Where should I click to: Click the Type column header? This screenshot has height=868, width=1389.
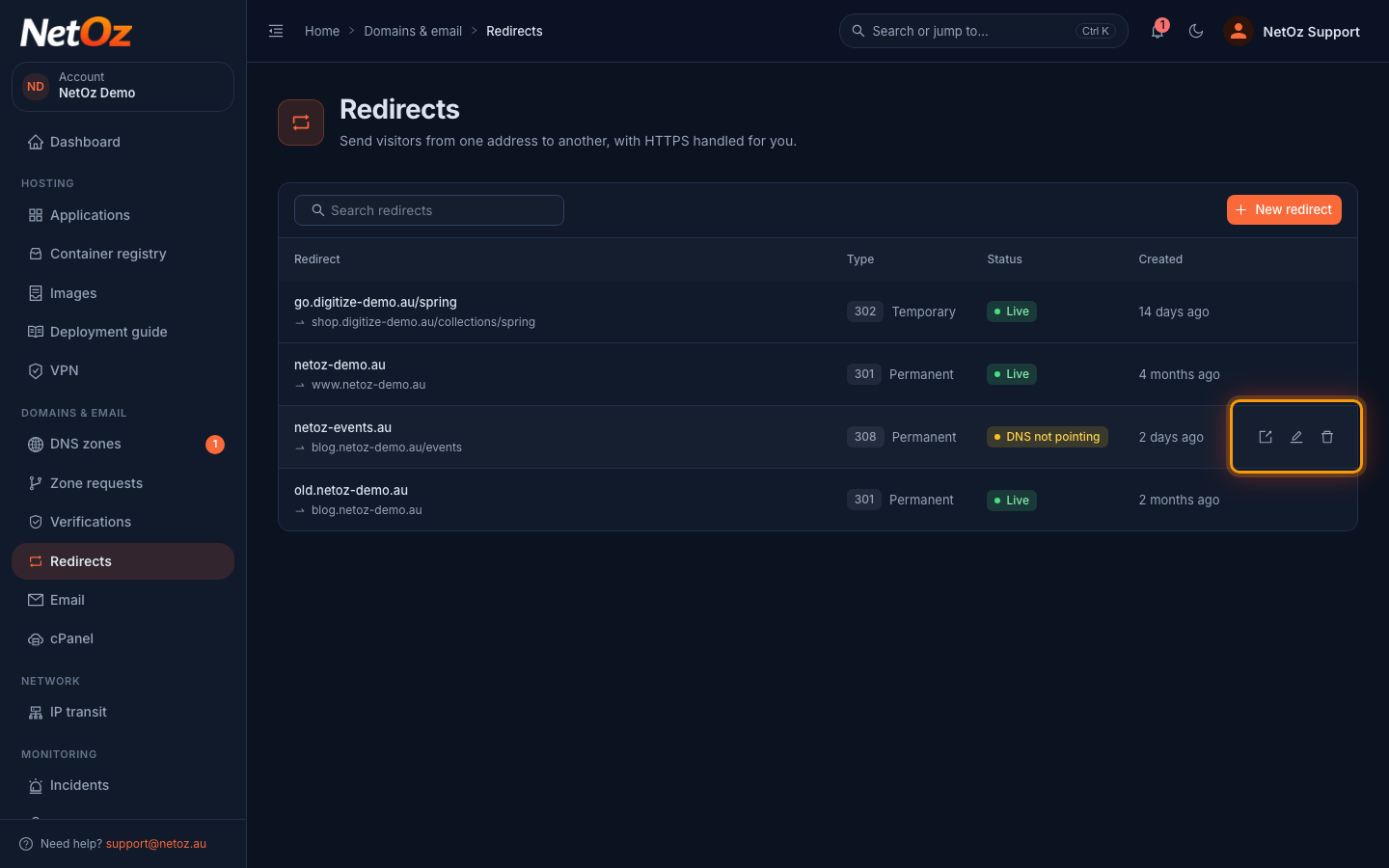[860, 259]
